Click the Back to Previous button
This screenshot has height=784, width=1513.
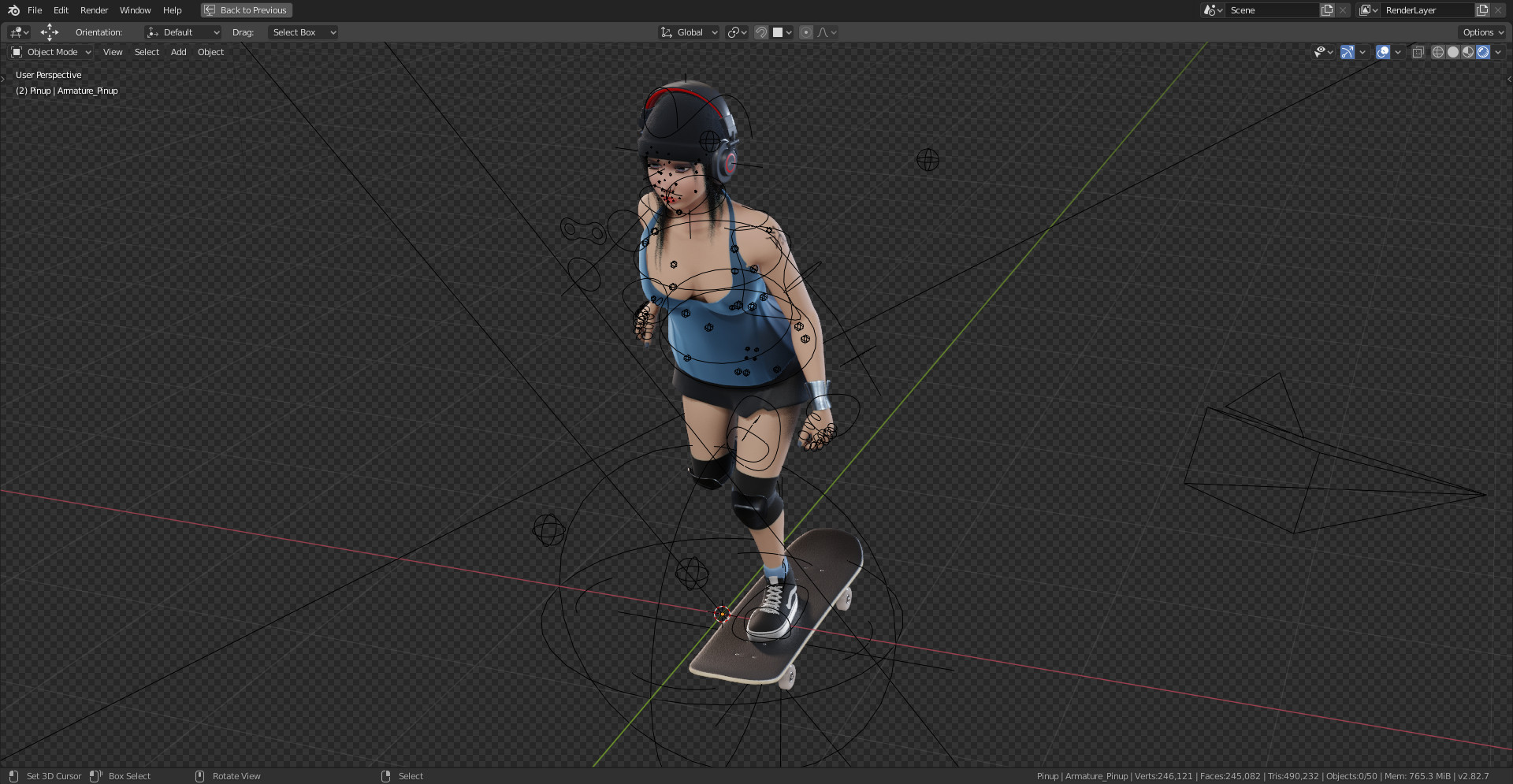(x=247, y=10)
